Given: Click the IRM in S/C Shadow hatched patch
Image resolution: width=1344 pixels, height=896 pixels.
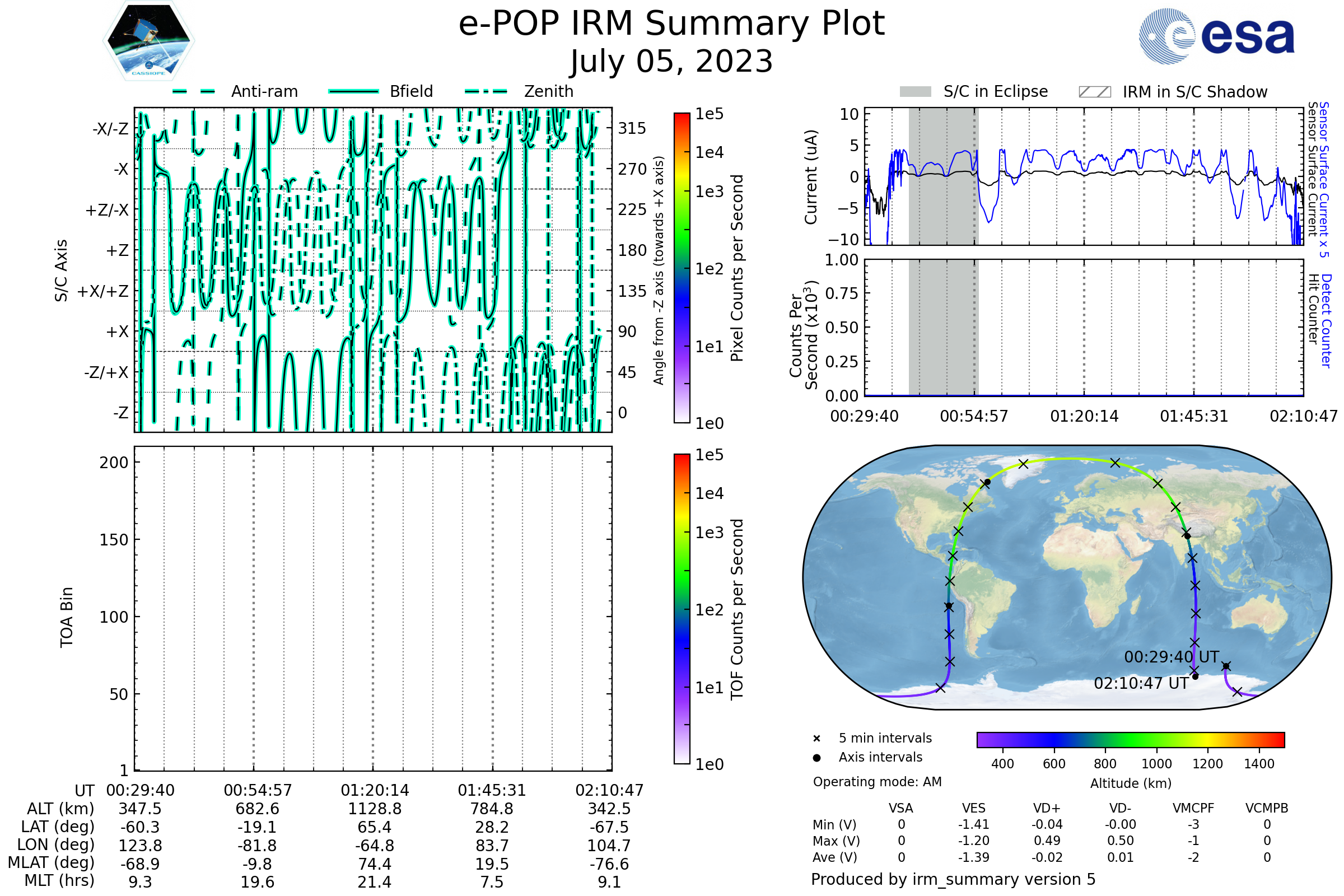Looking at the screenshot, I should pos(1094,92).
